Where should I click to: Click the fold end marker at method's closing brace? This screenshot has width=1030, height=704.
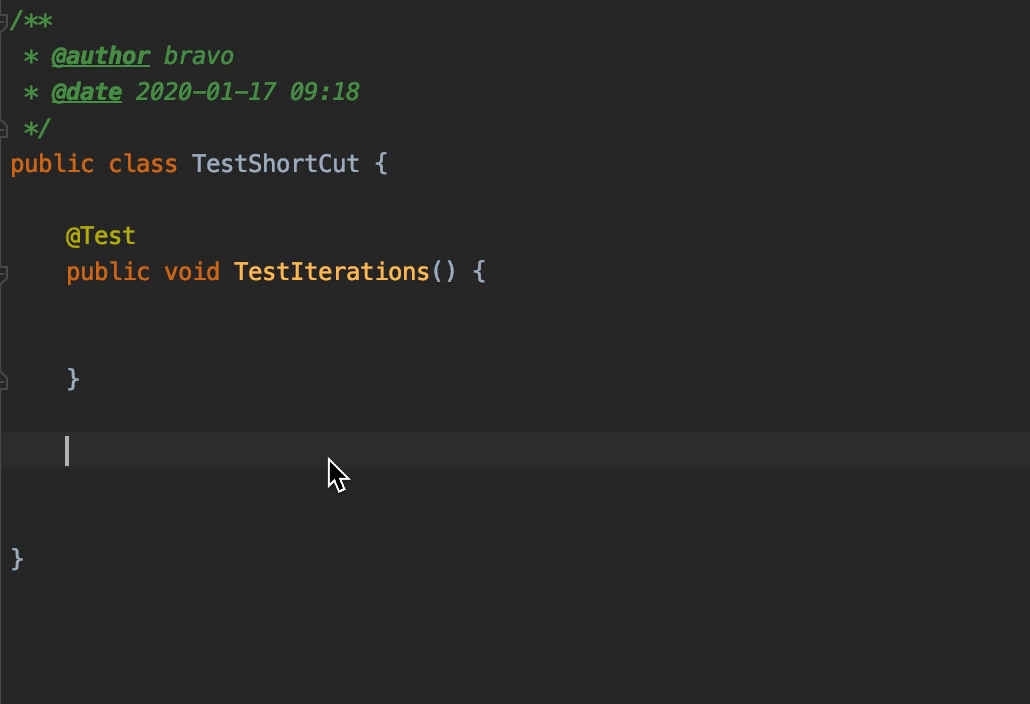click(x=4, y=380)
